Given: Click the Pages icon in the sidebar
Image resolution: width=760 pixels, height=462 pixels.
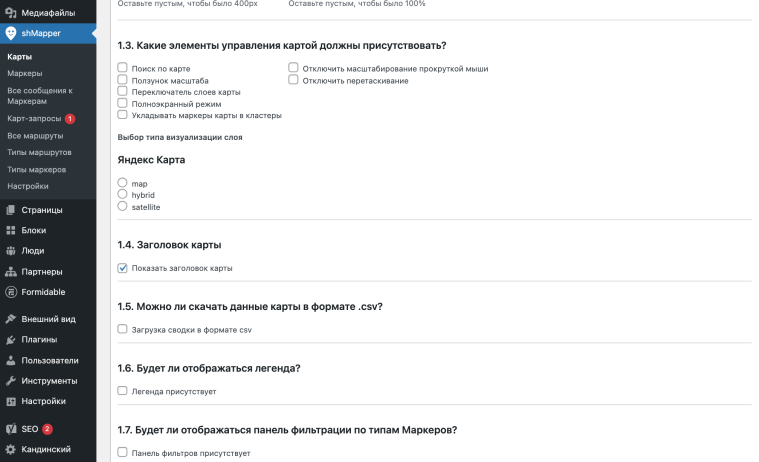Looking at the screenshot, I should coord(10,210).
